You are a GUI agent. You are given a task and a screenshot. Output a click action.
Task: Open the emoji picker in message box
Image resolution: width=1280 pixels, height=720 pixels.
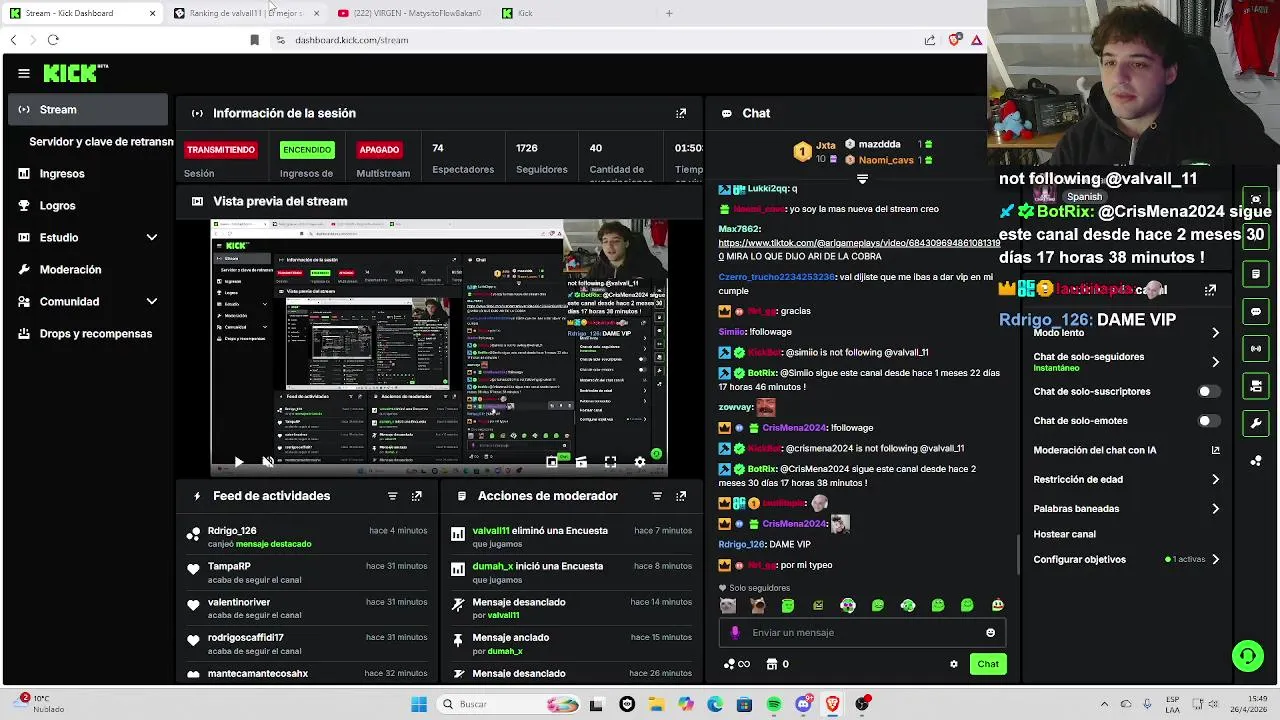(990, 632)
